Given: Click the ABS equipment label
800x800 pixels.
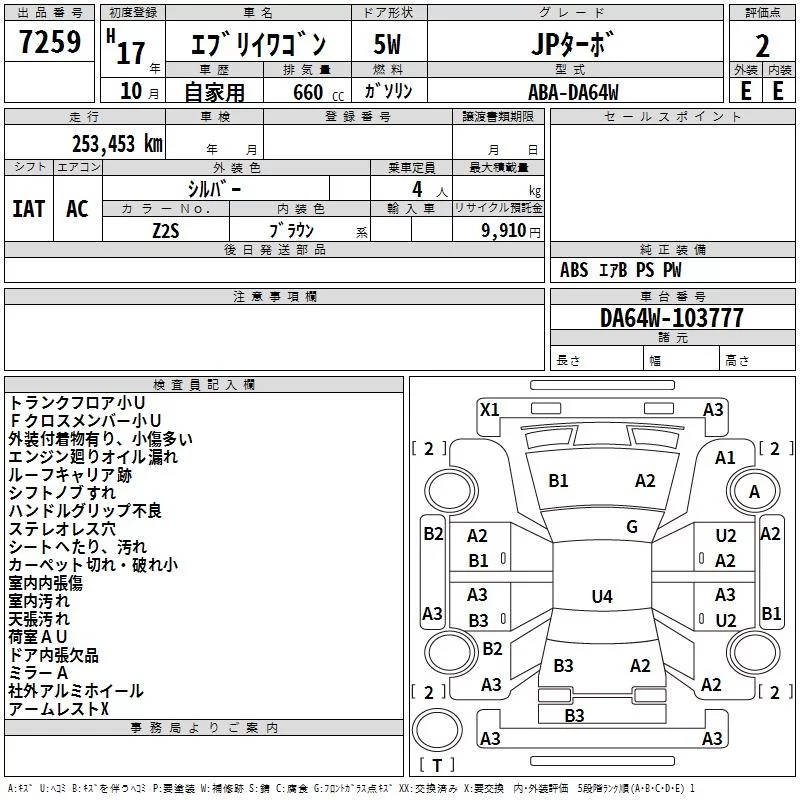Looking at the screenshot, I should (574, 270).
